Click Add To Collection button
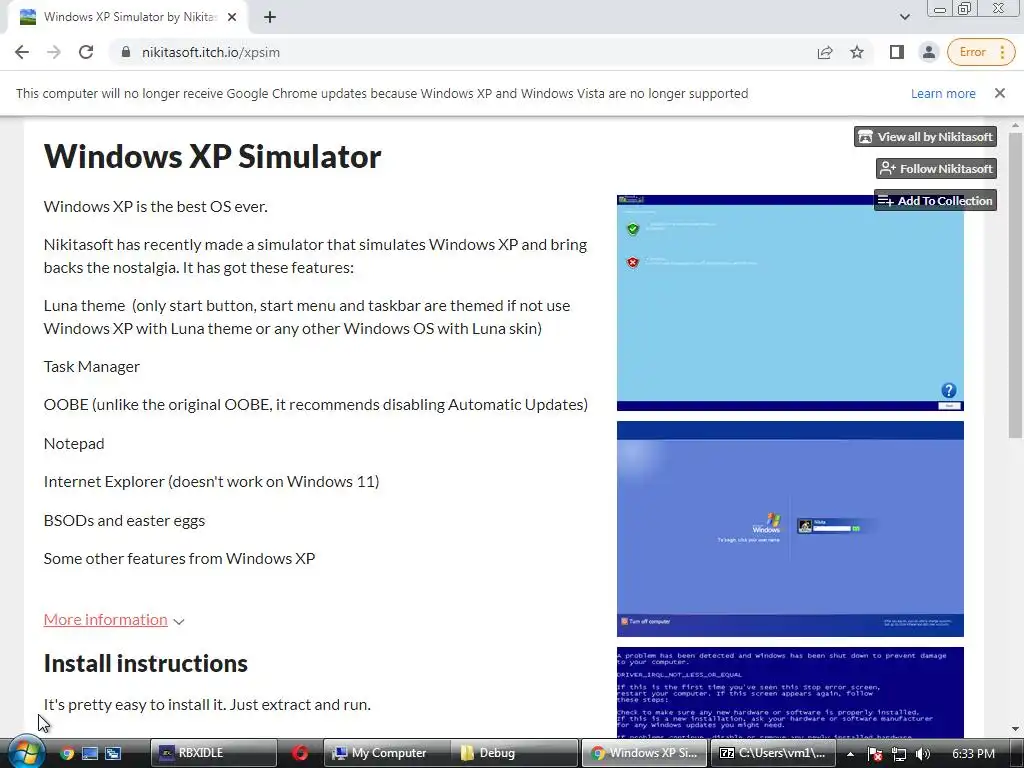This screenshot has width=1024, height=768. click(x=935, y=200)
